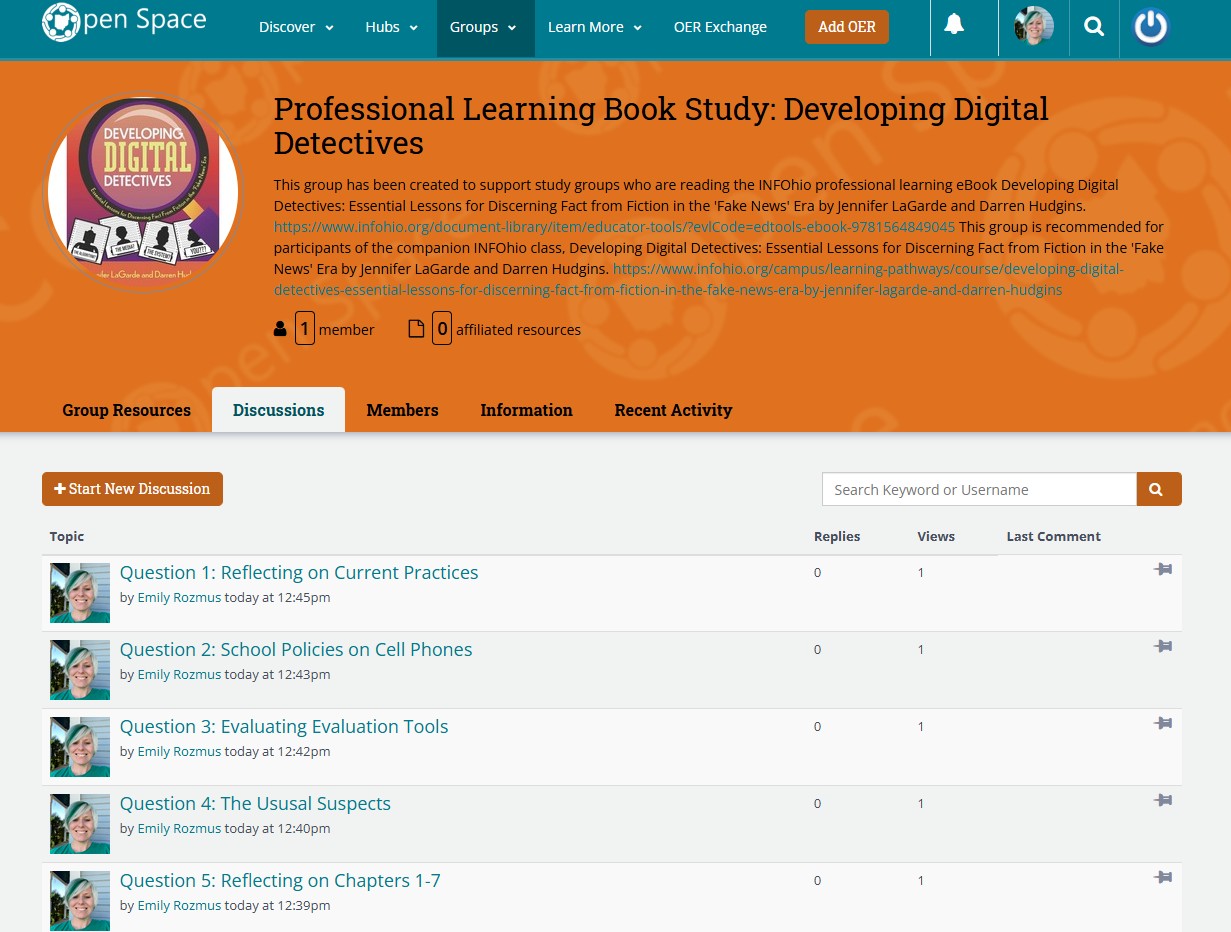This screenshot has height=932, width=1231.
Task: Pin the Question 1 discussion
Action: point(1162,569)
